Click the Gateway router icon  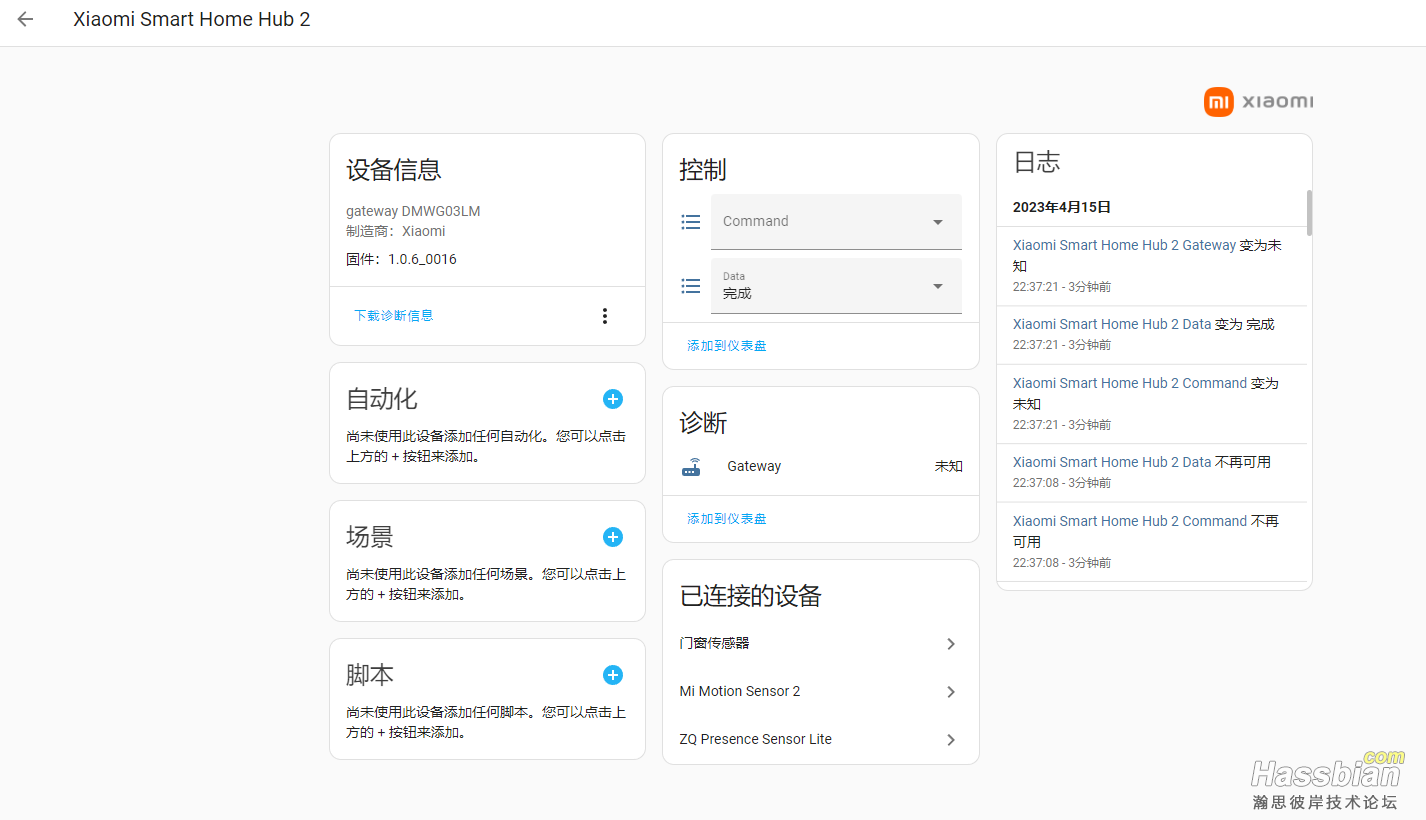[691, 467]
